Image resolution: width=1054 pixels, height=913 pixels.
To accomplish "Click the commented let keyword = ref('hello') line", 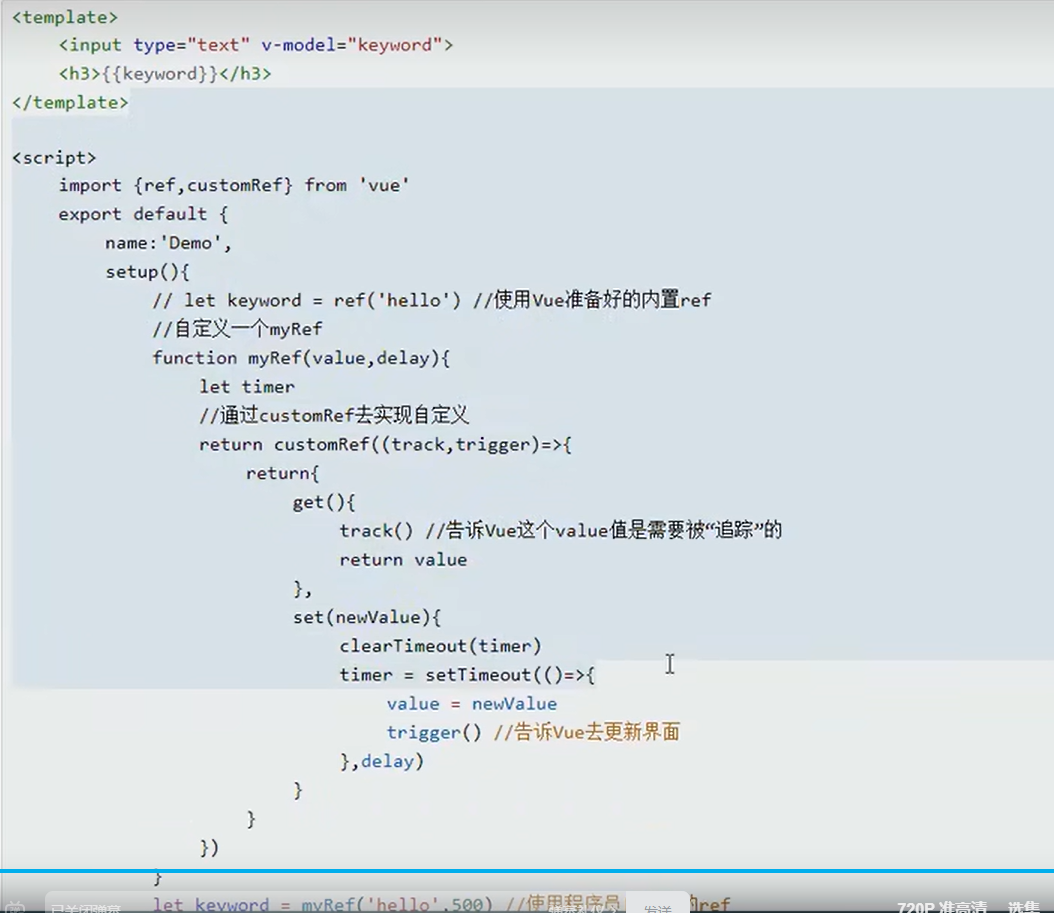I will 432,300.
